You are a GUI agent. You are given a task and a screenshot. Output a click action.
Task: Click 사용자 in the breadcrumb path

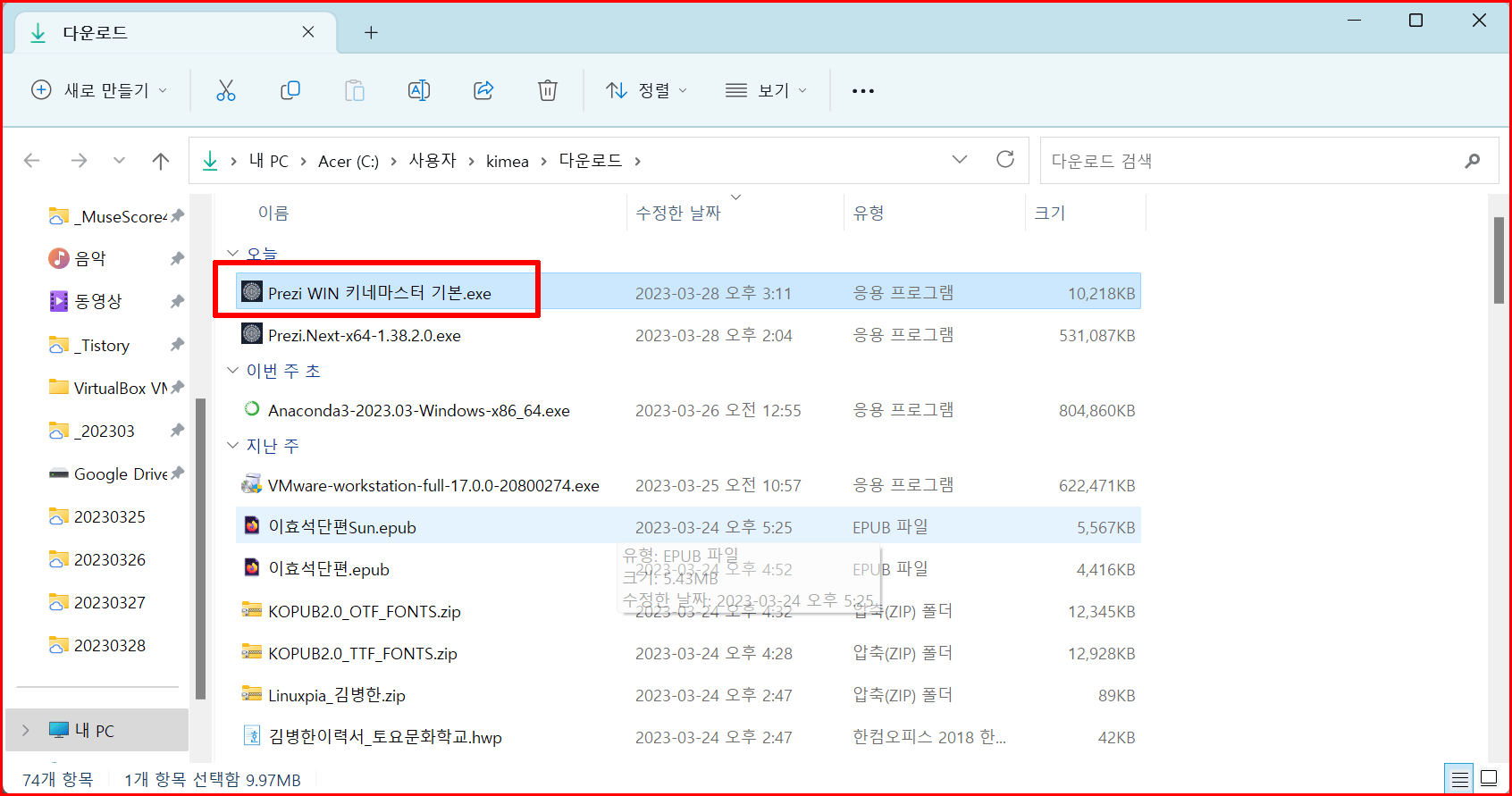tap(433, 161)
